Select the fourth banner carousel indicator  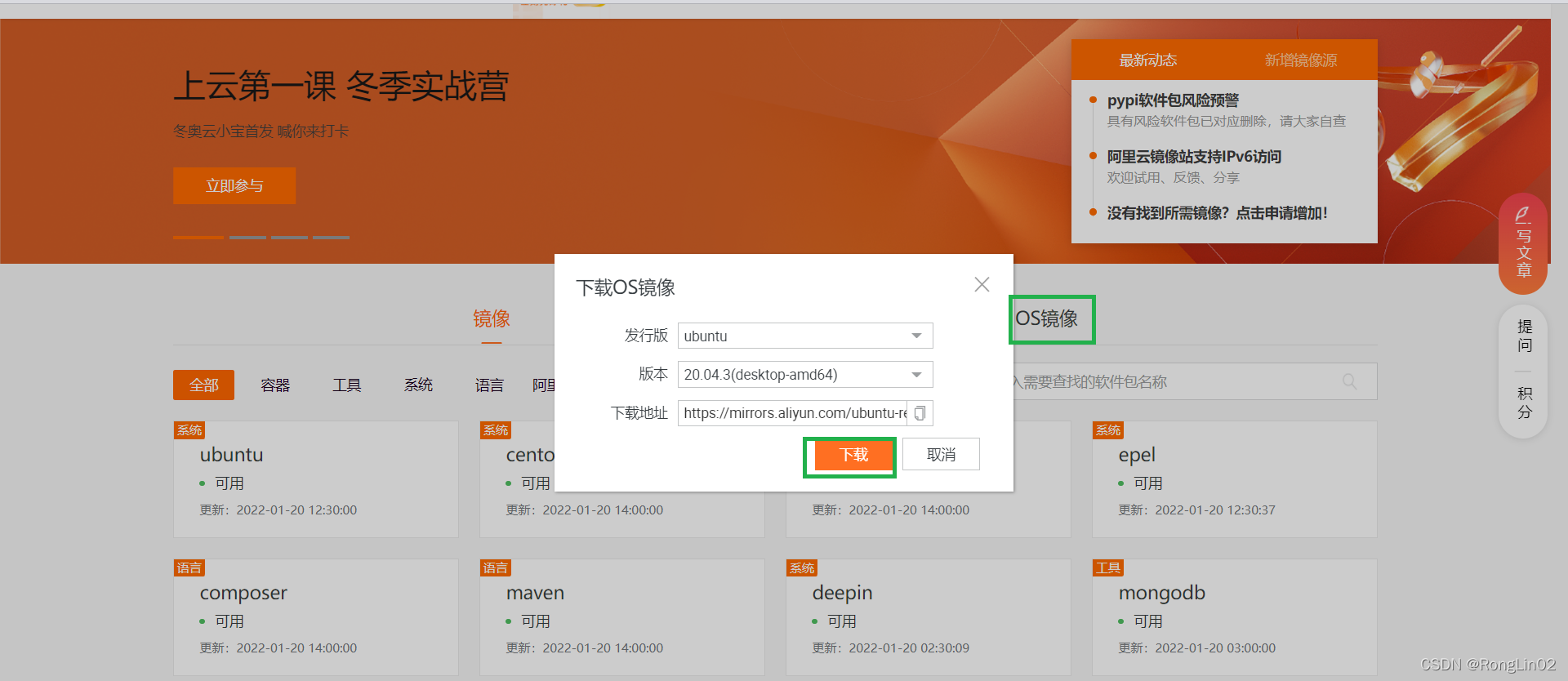(331, 238)
